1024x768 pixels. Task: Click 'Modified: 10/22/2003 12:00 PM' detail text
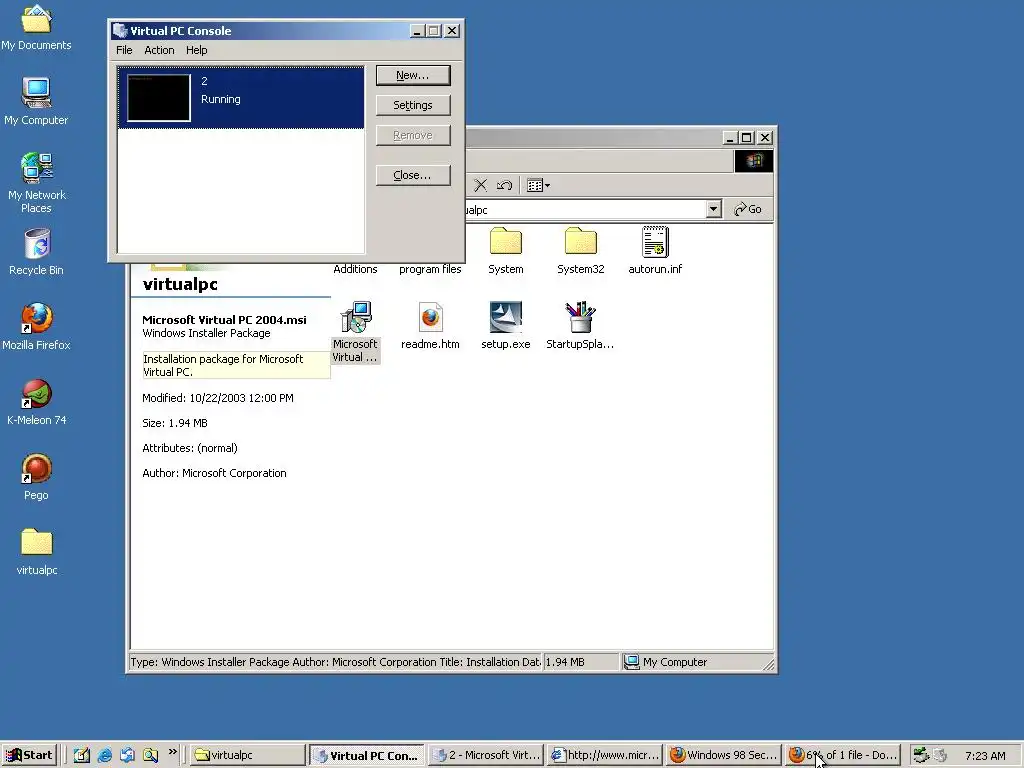[x=218, y=398]
